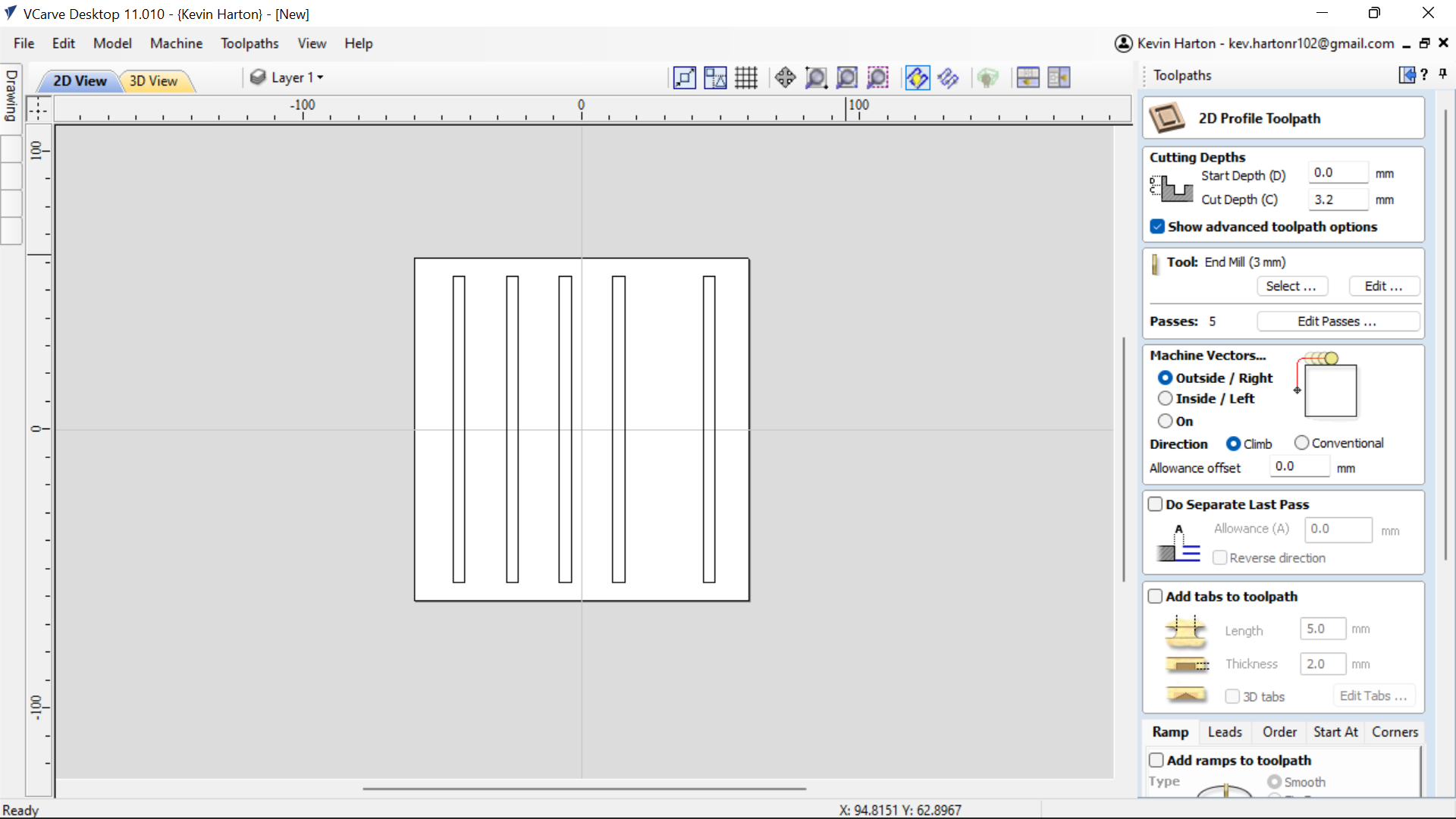The height and width of the screenshot is (819, 1456).
Task: Click the 2D Profile Toolpath icon
Action: tap(1167, 118)
